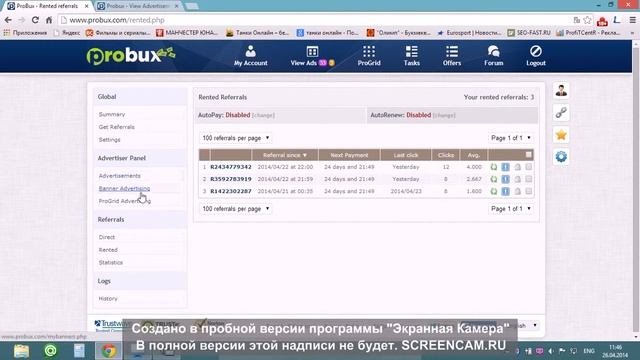Open the user profile icon in right sidebar

point(561,90)
